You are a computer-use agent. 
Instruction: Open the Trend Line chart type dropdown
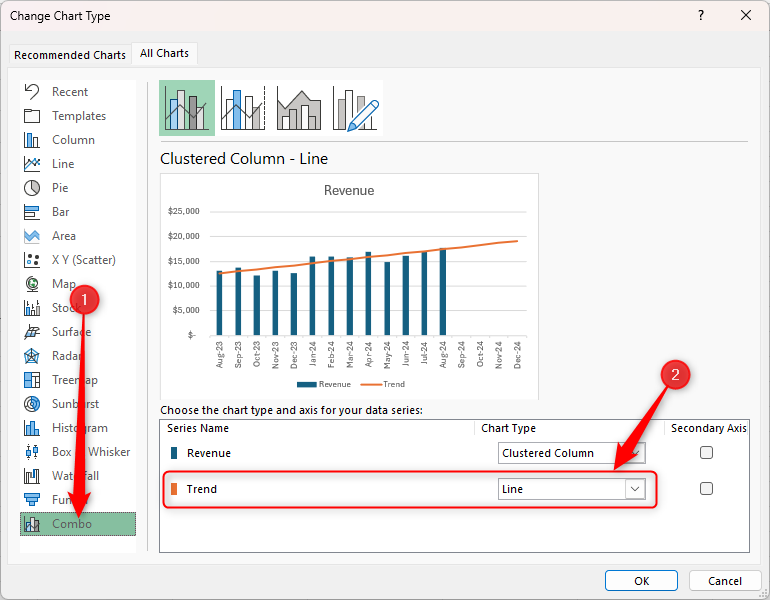point(572,489)
